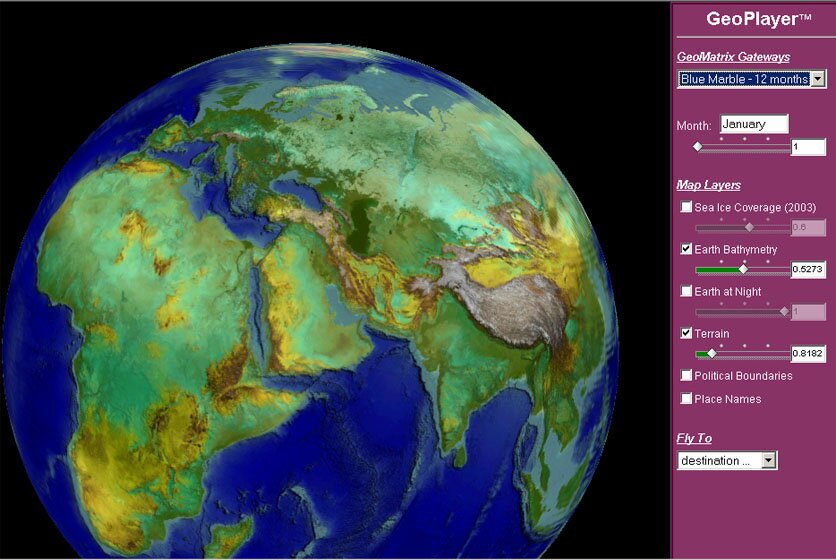This screenshot has width=836, height=560.
Task: Click the Map Layers heading link
Action: (709, 185)
